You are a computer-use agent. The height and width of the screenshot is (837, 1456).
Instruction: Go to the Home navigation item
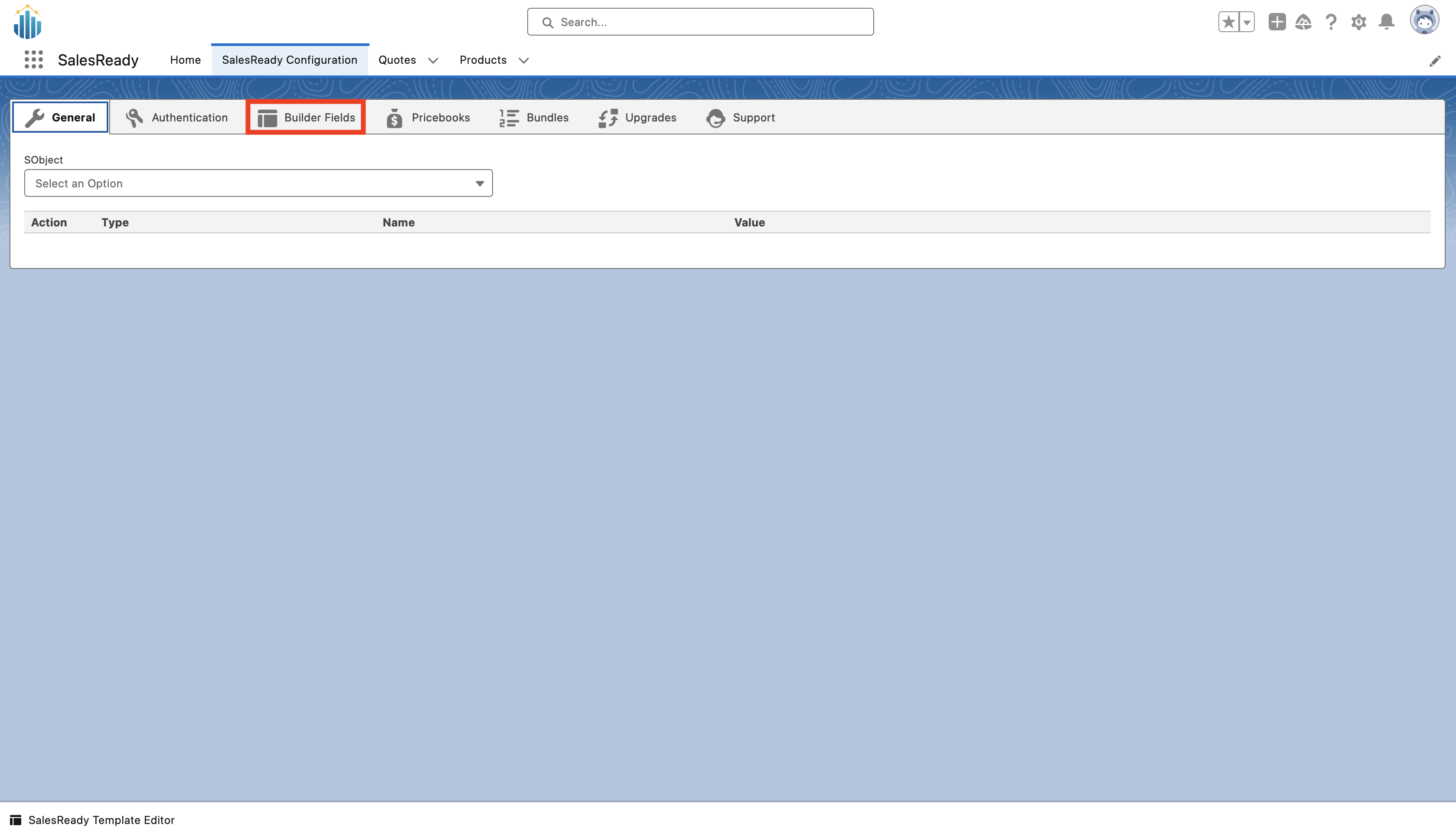pos(185,60)
